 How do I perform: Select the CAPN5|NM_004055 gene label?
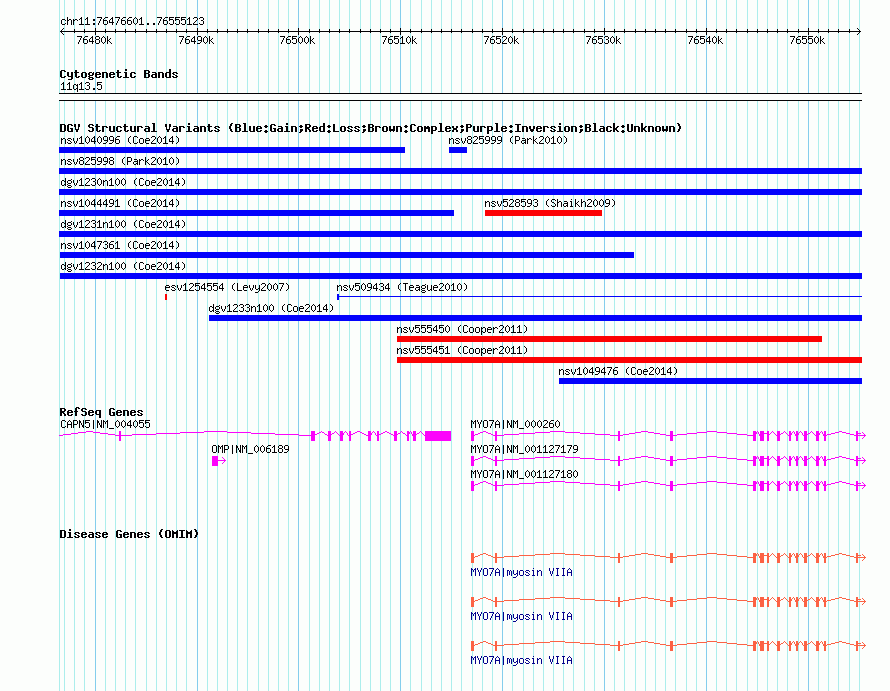[105, 424]
